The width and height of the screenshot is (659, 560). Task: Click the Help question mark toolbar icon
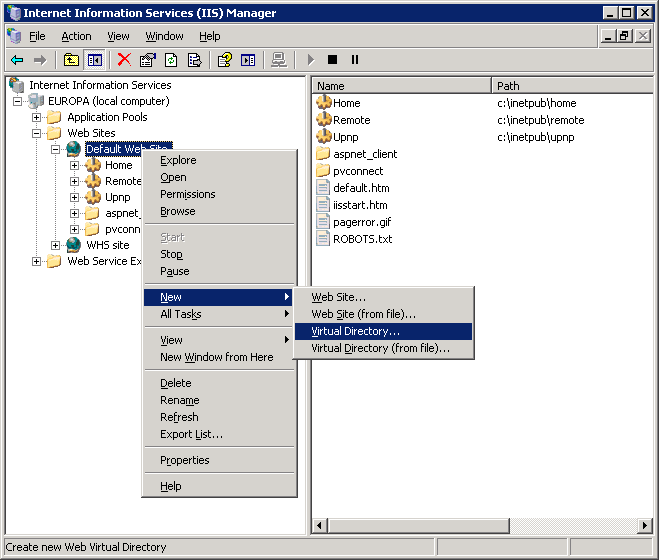tap(224, 60)
